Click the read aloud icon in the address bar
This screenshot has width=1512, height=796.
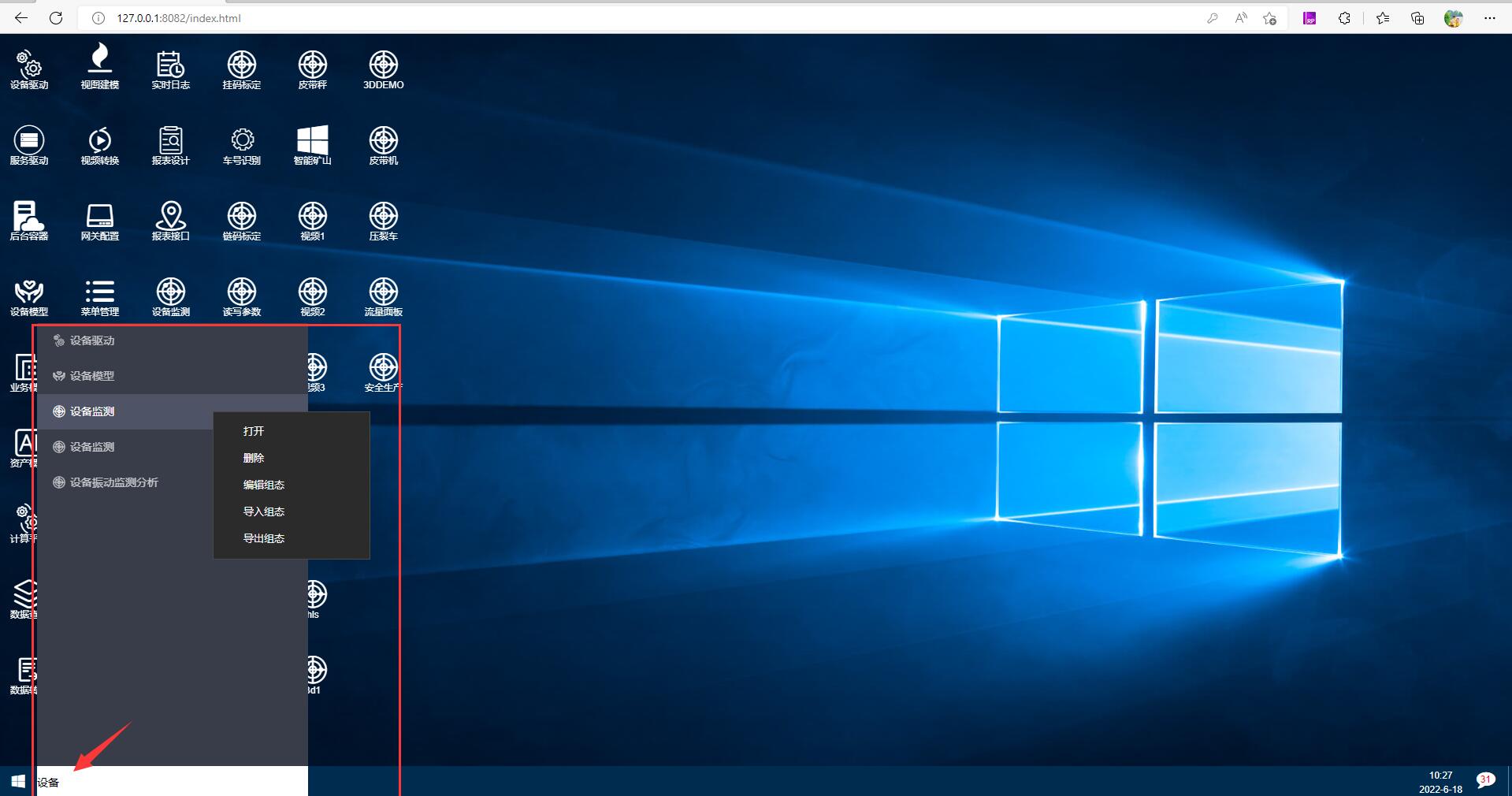(x=1241, y=18)
